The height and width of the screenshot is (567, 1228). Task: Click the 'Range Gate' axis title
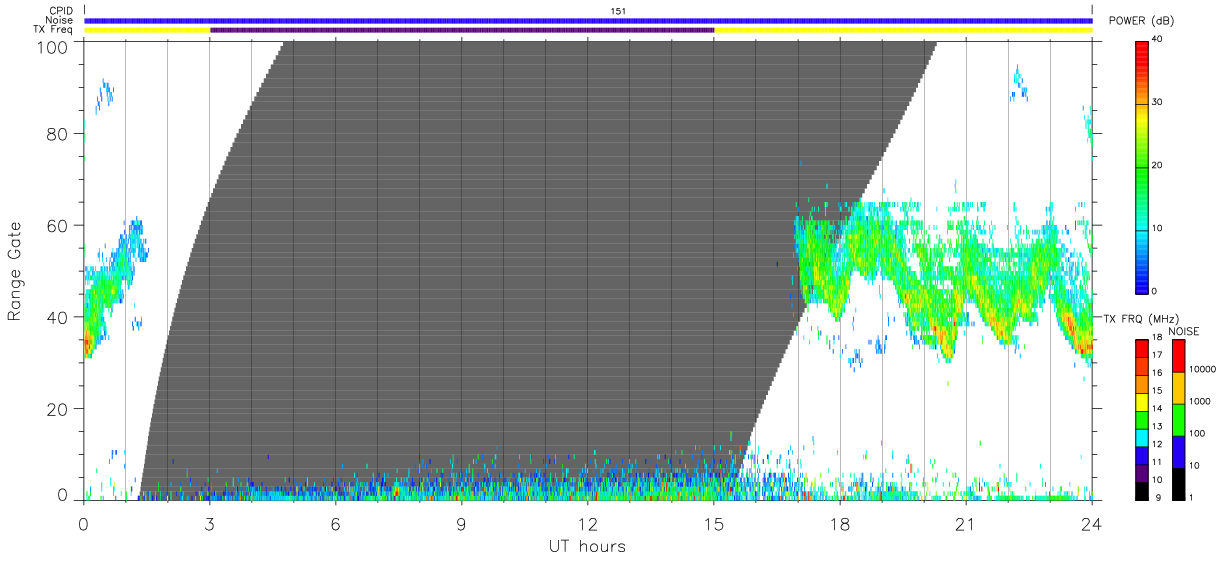pos(15,271)
